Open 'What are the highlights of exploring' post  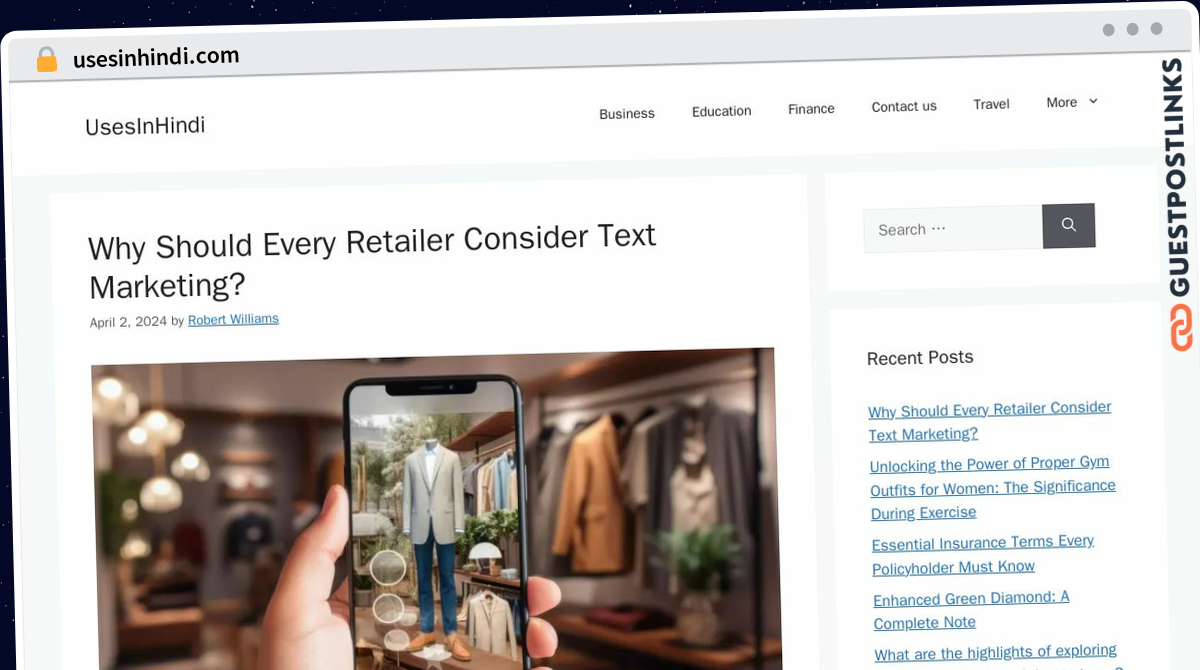(x=996, y=653)
